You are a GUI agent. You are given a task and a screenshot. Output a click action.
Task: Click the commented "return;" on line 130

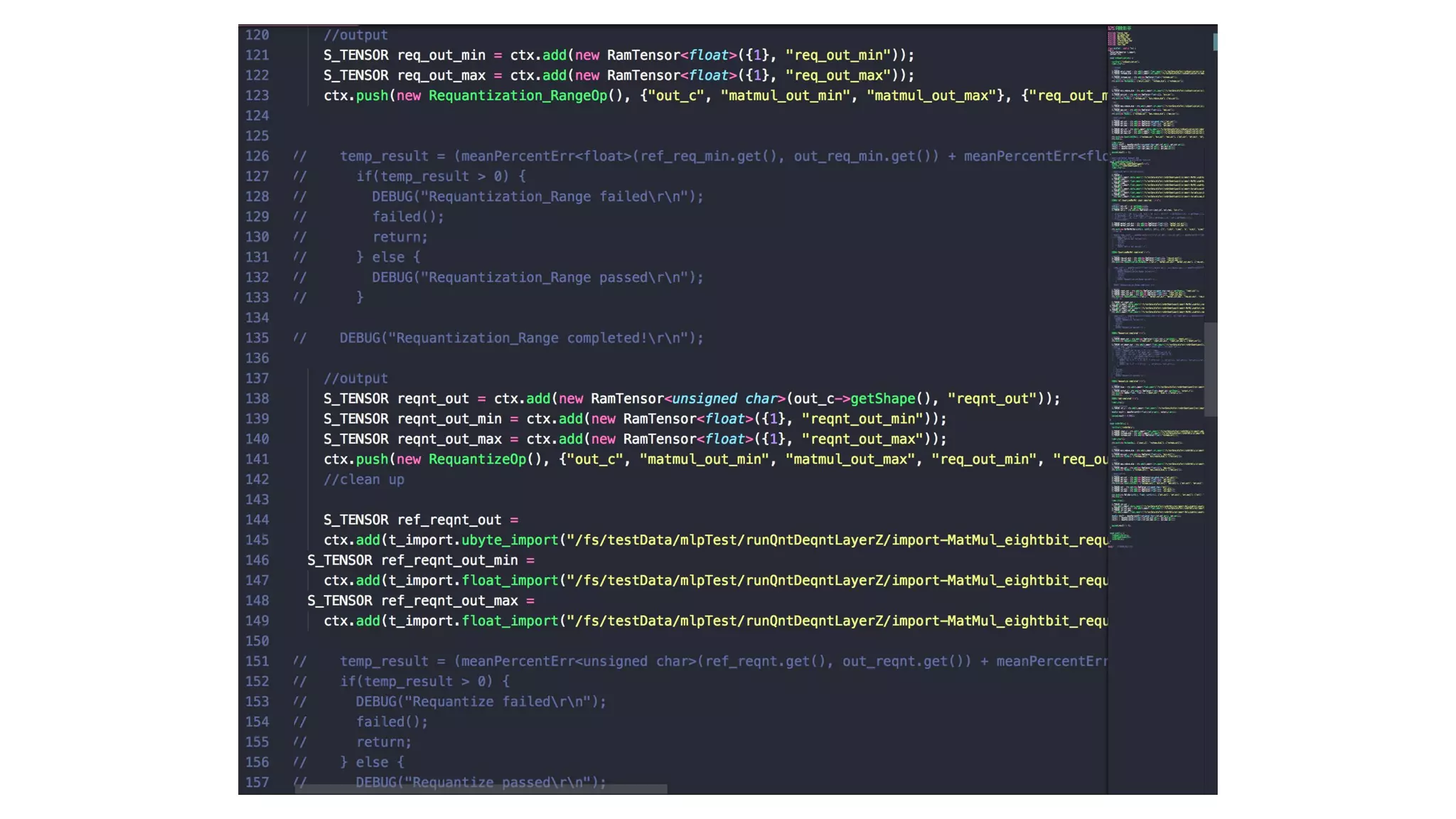click(400, 237)
